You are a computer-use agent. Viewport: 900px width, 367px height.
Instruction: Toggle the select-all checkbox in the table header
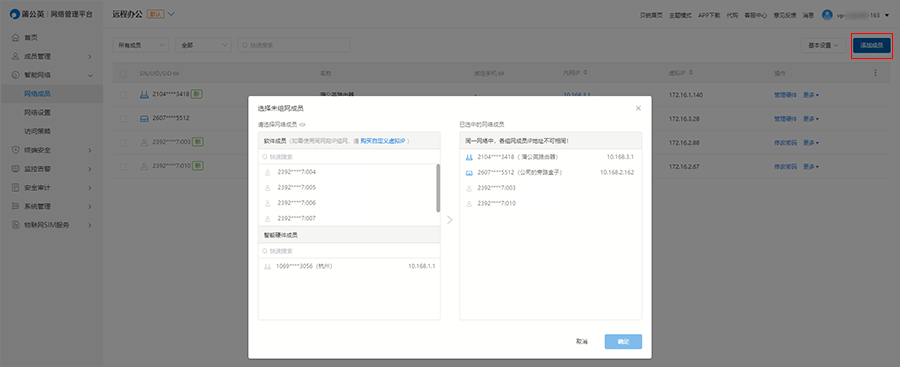(x=123, y=74)
